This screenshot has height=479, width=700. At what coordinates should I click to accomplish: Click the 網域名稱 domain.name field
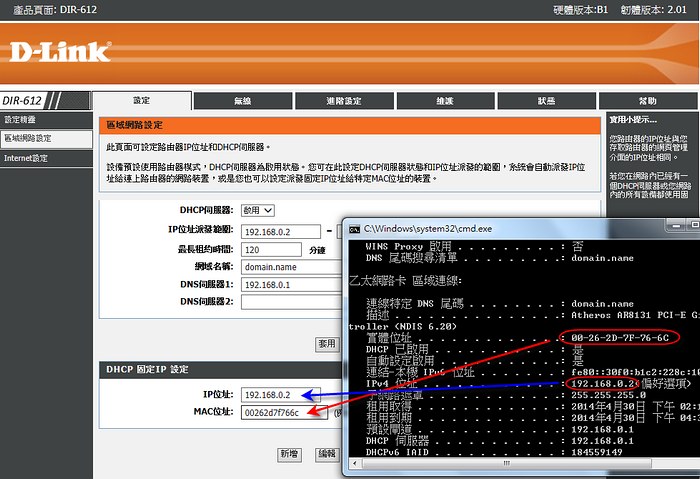290,267
